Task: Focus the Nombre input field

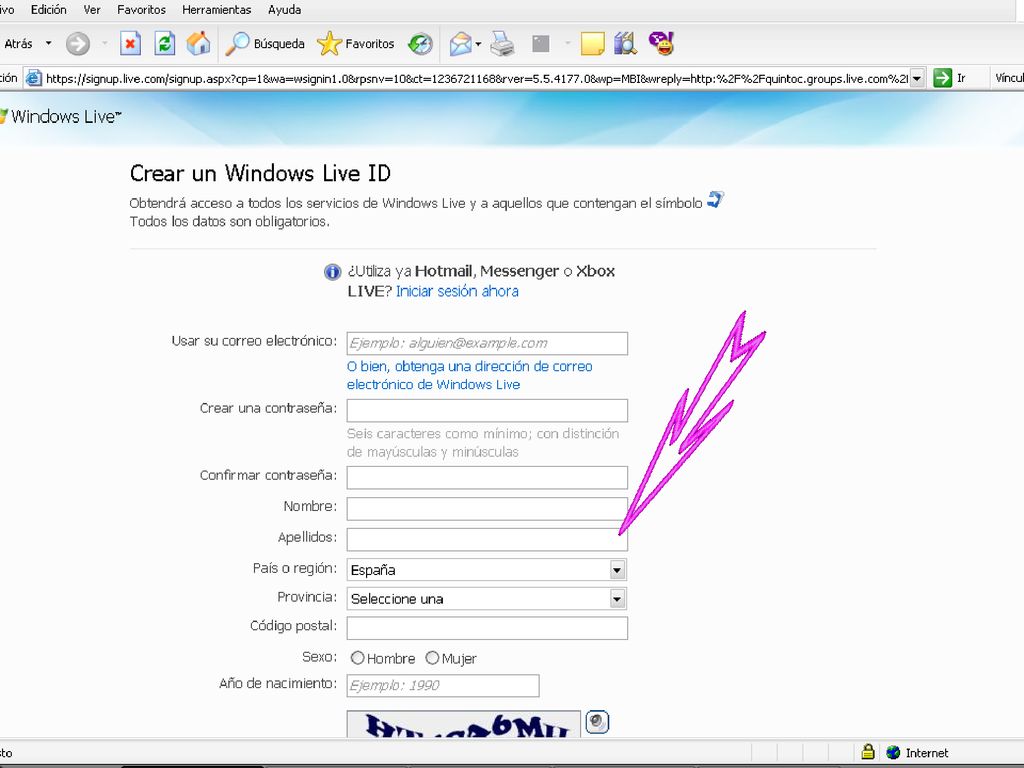Action: [x=487, y=509]
